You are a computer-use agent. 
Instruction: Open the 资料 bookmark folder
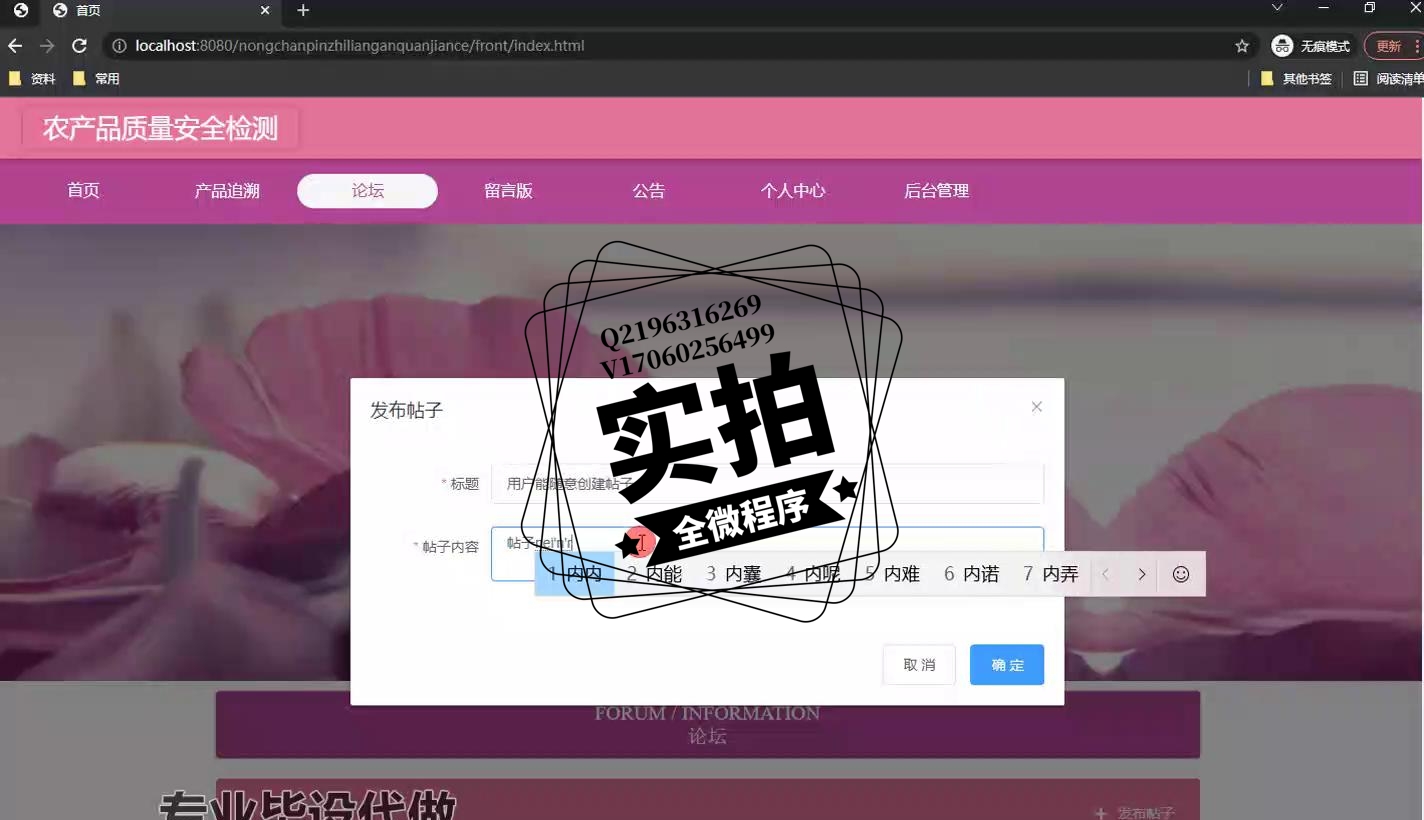point(32,78)
